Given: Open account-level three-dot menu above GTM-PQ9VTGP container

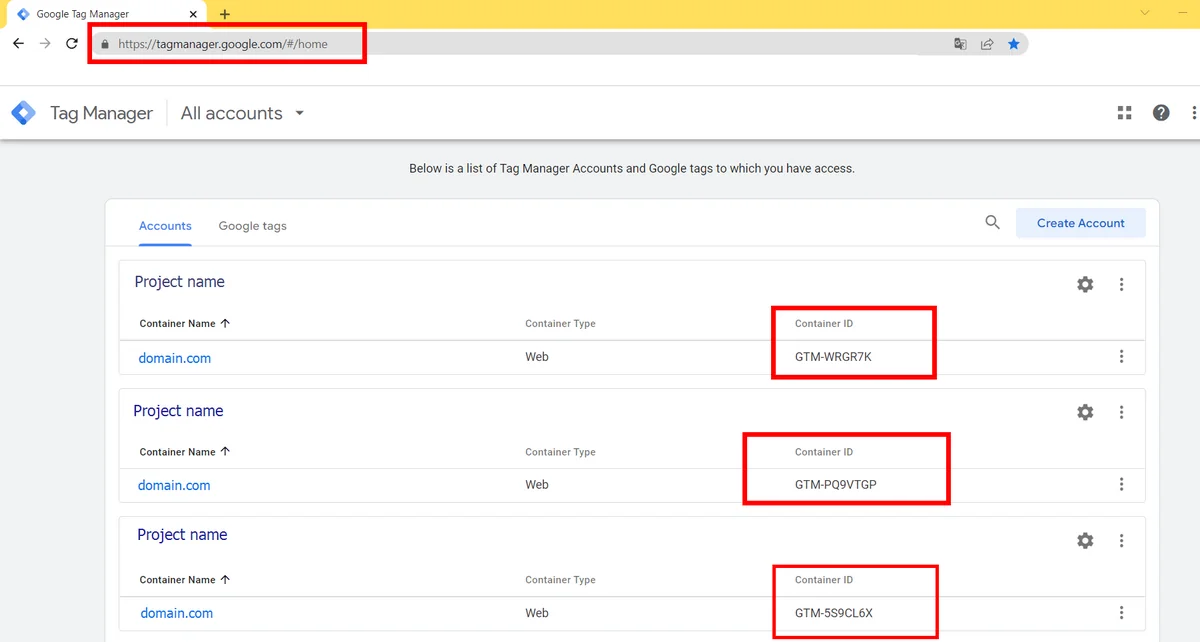Looking at the screenshot, I should (x=1121, y=412).
